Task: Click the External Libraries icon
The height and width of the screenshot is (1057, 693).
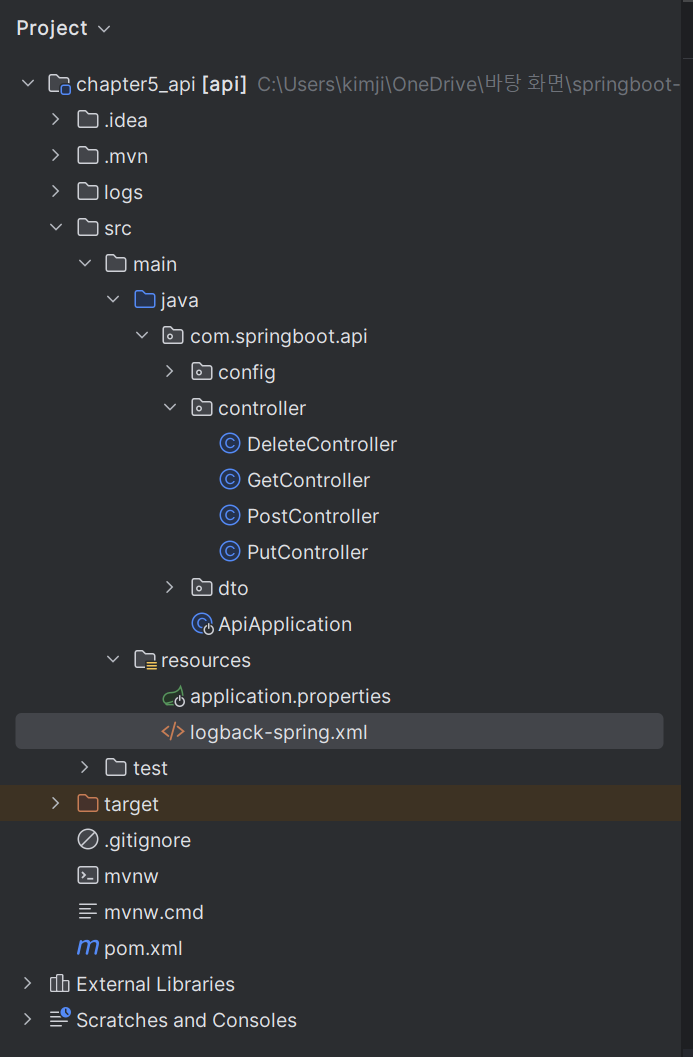Action: point(59,984)
